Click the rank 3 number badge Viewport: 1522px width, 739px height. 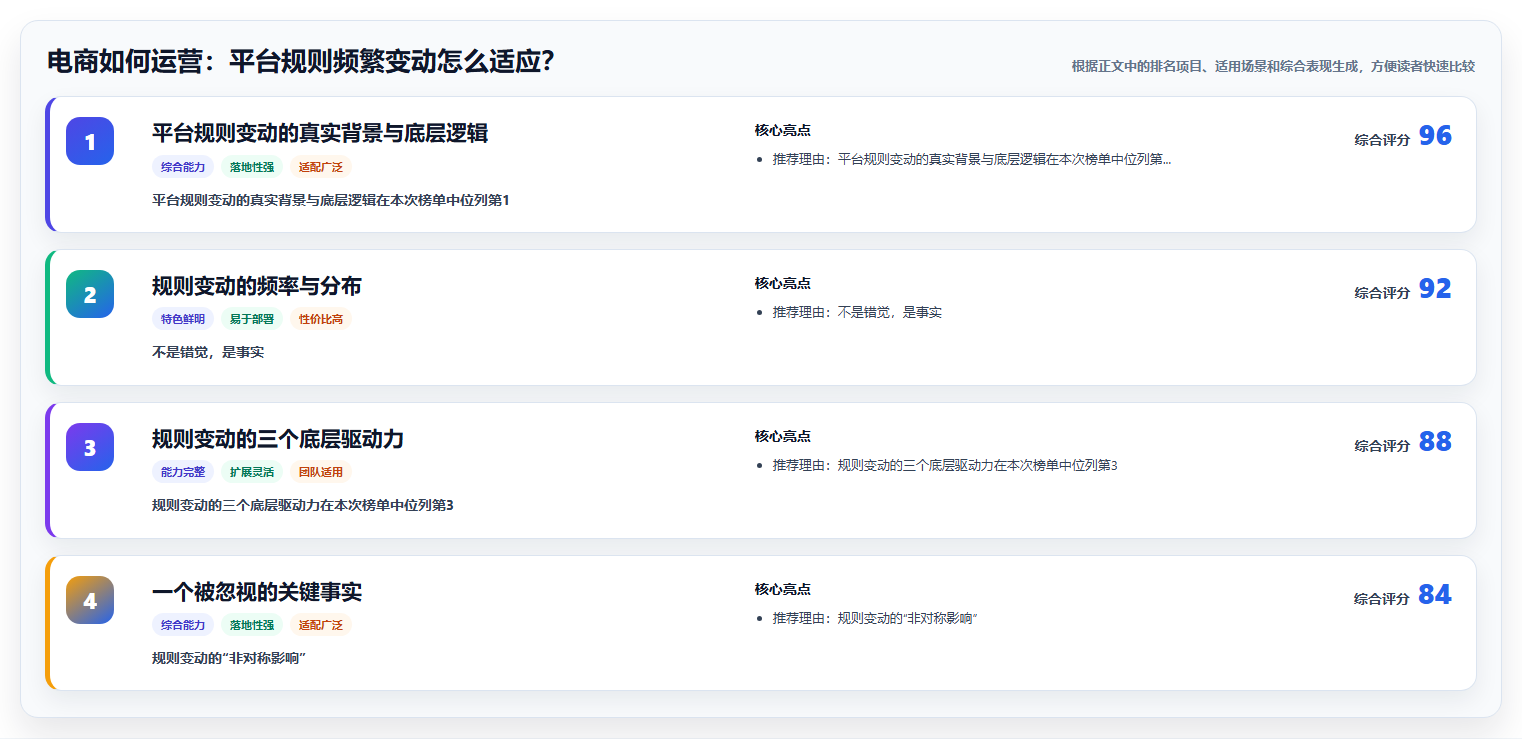(x=90, y=447)
